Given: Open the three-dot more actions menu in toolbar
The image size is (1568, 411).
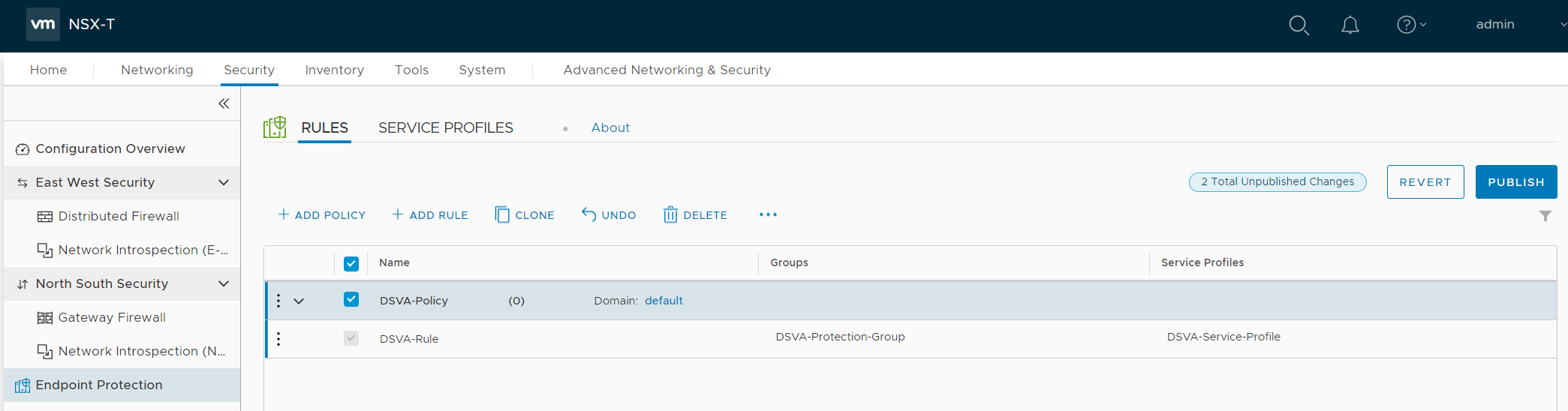Looking at the screenshot, I should [768, 215].
